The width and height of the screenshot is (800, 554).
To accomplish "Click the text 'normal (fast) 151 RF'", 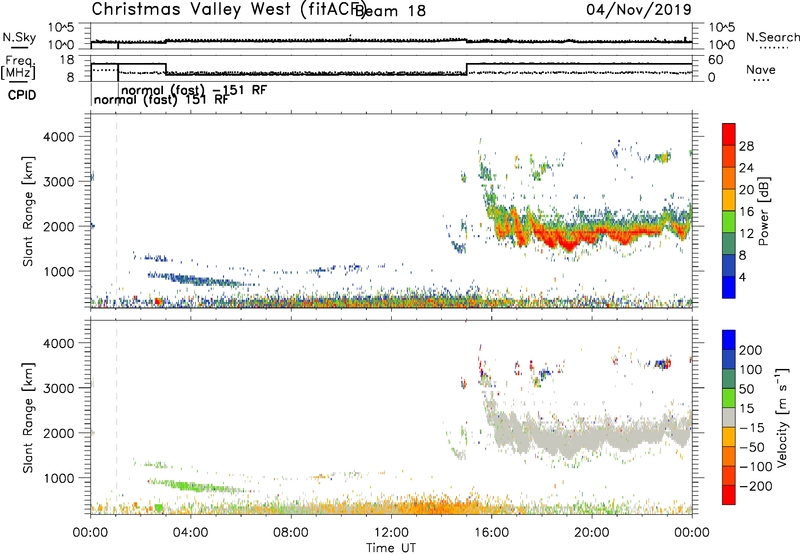I will click(x=161, y=99).
